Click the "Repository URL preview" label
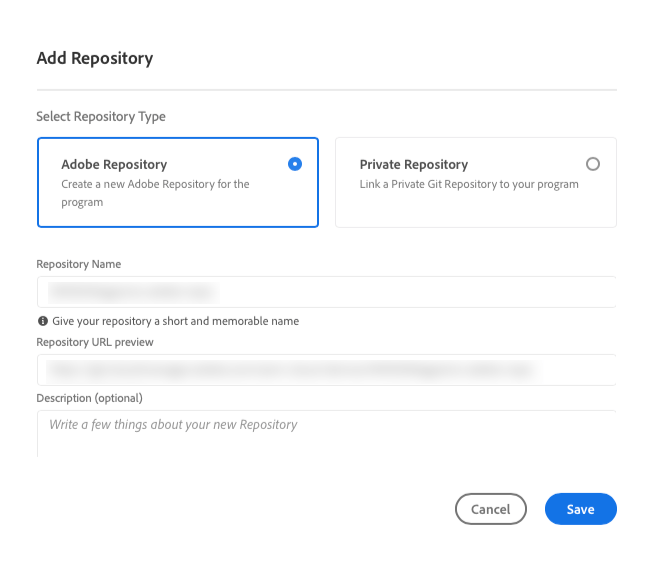 click(x=95, y=342)
